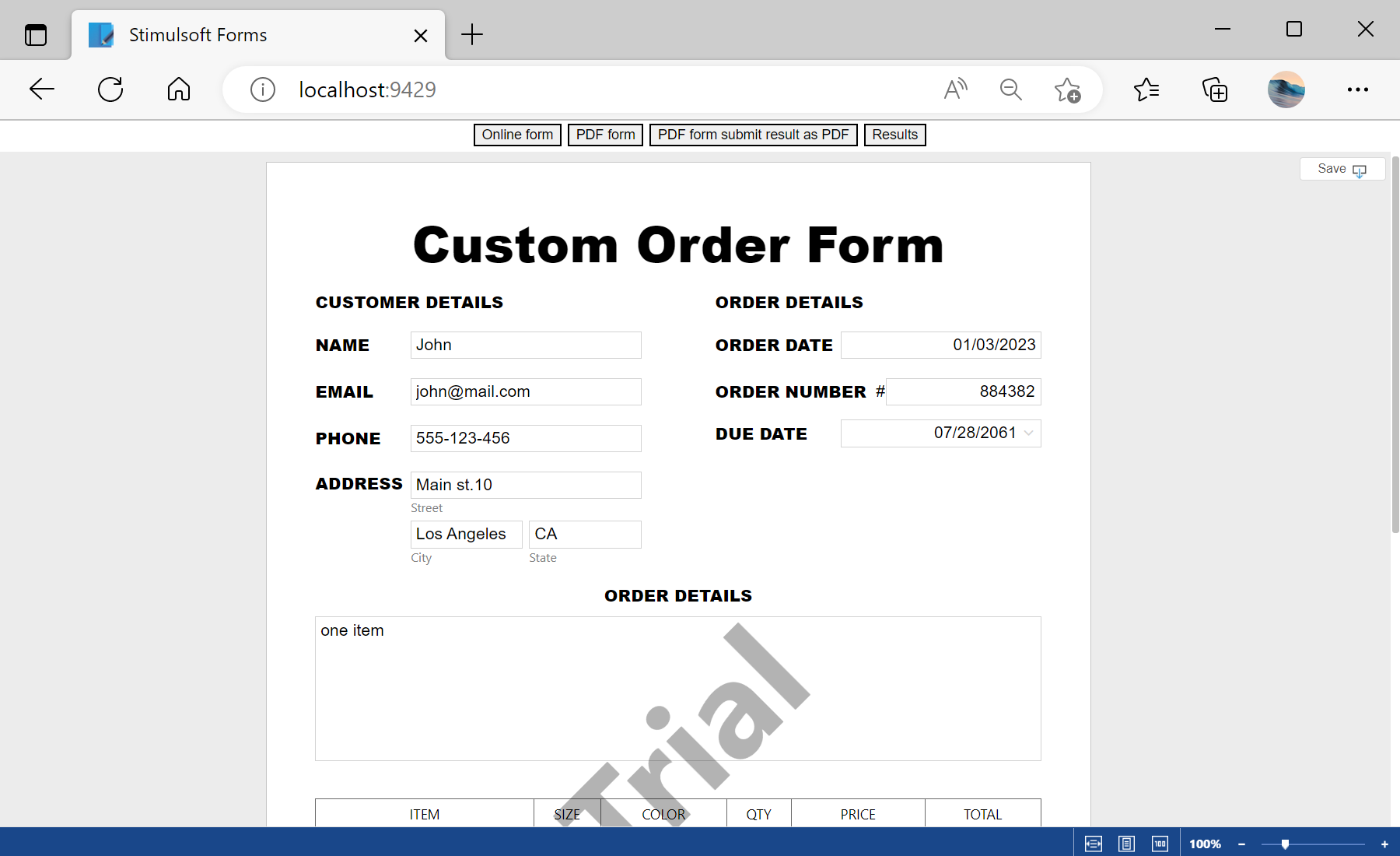This screenshot has width=1400, height=856.
Task: Open the browser settings menu
Action: click(1357, 89)
